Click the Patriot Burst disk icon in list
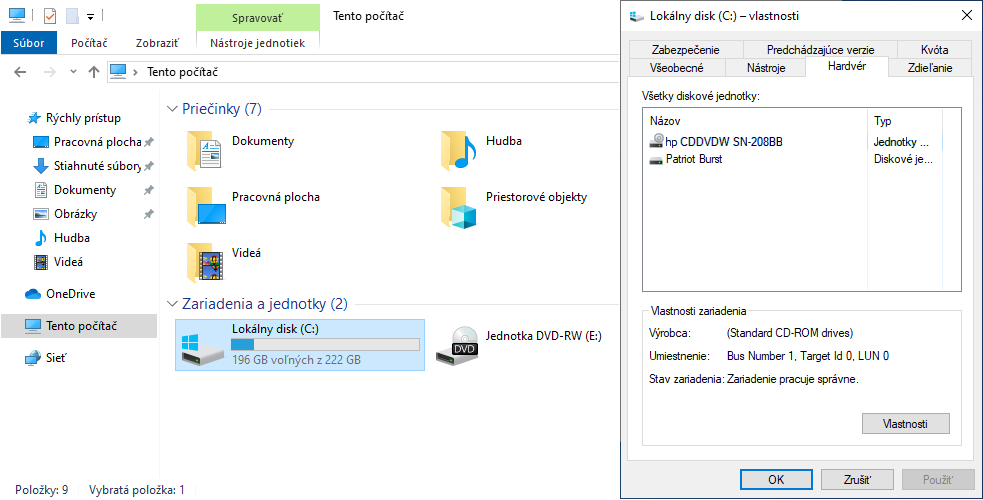983x500 pixels. [x=656, y=160]
